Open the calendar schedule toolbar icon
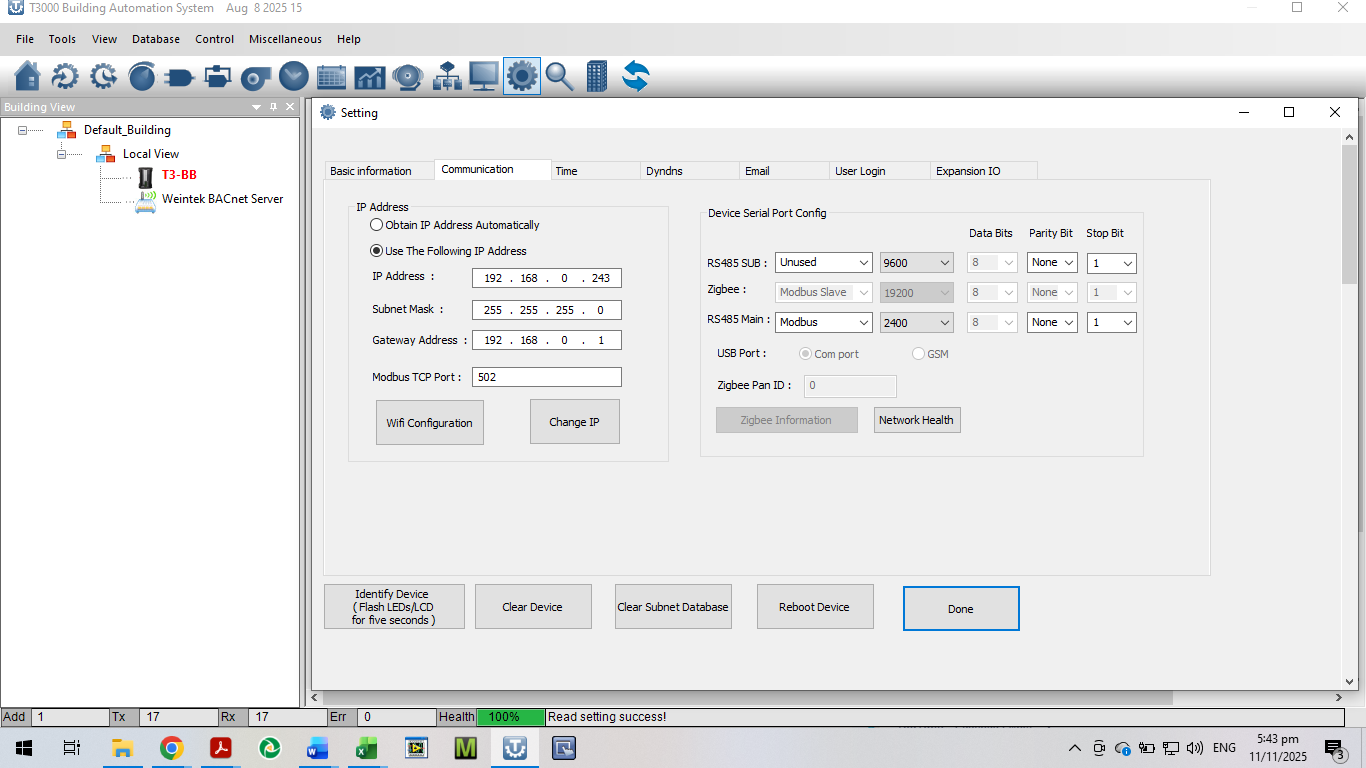Screen dimensions: 1366x768 click(x=331, y=76)
